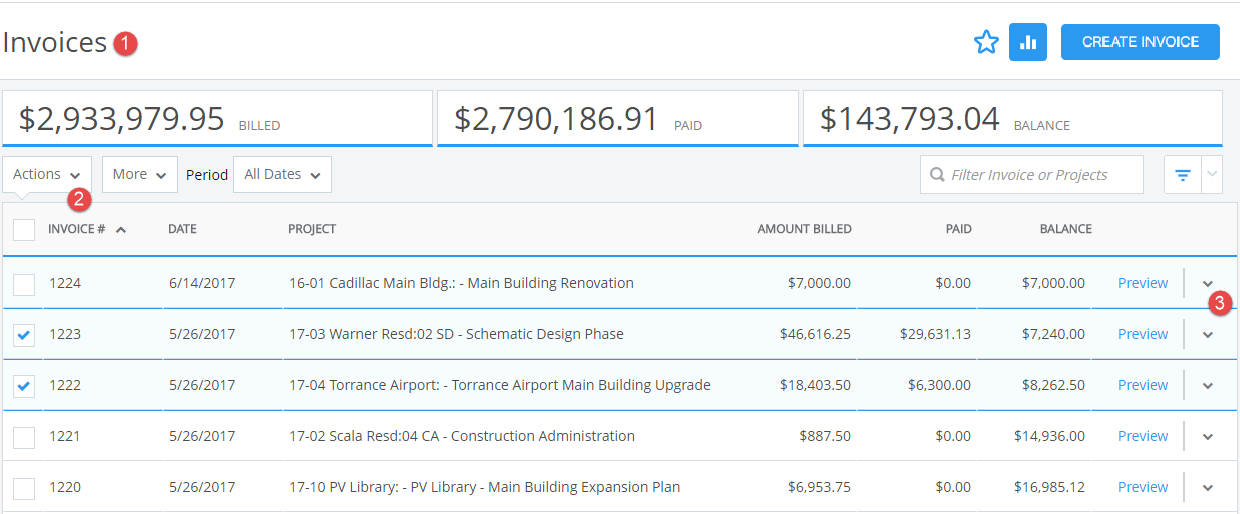Image resolution: width=1240 pixels, height=514 pixels.
Task: Click balance $8,262.50
Action: 1053,385
